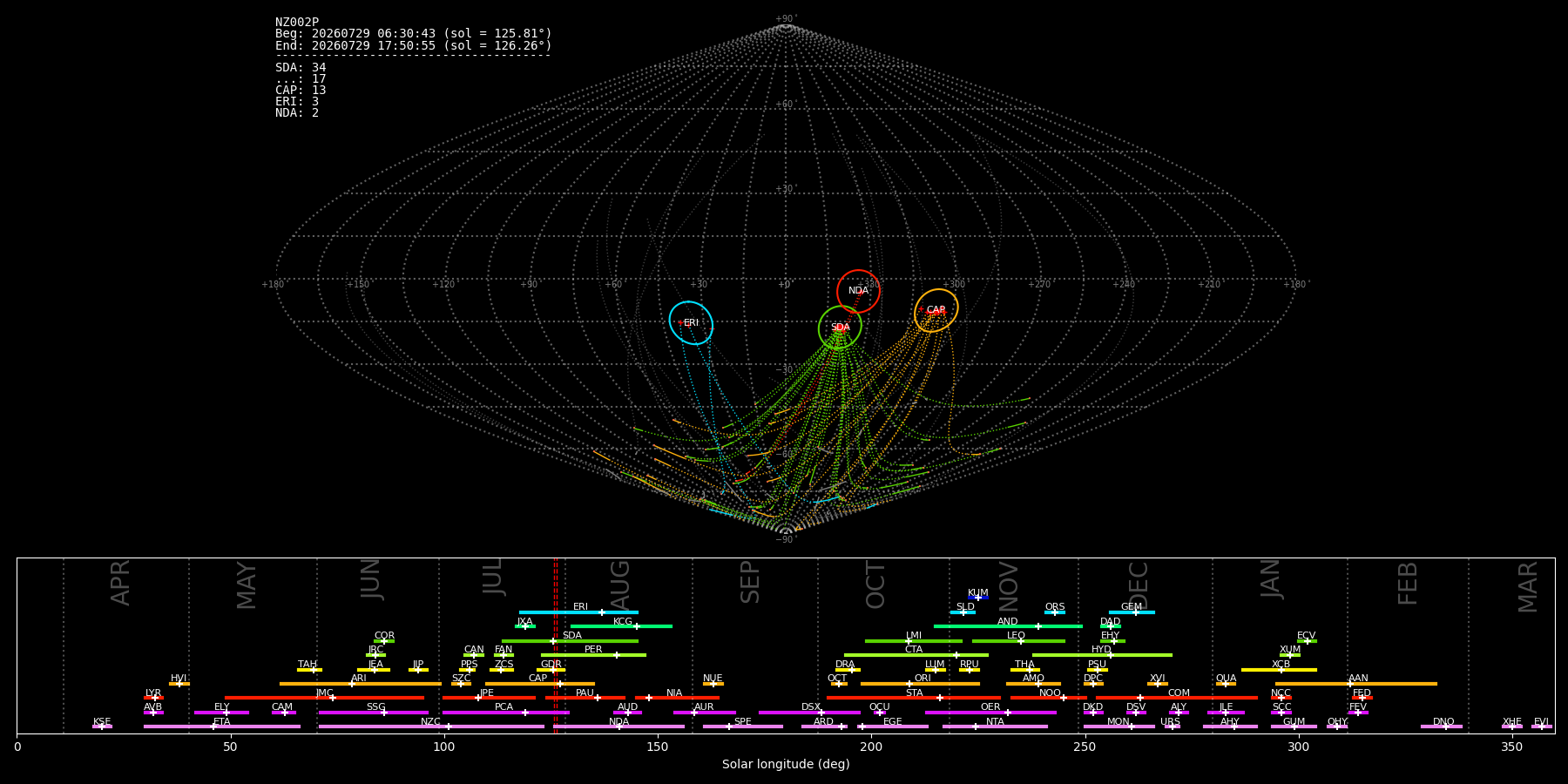Select the GEM shower bar in timeline
Screen dimensions: 1568x784
pos(1132,612)
